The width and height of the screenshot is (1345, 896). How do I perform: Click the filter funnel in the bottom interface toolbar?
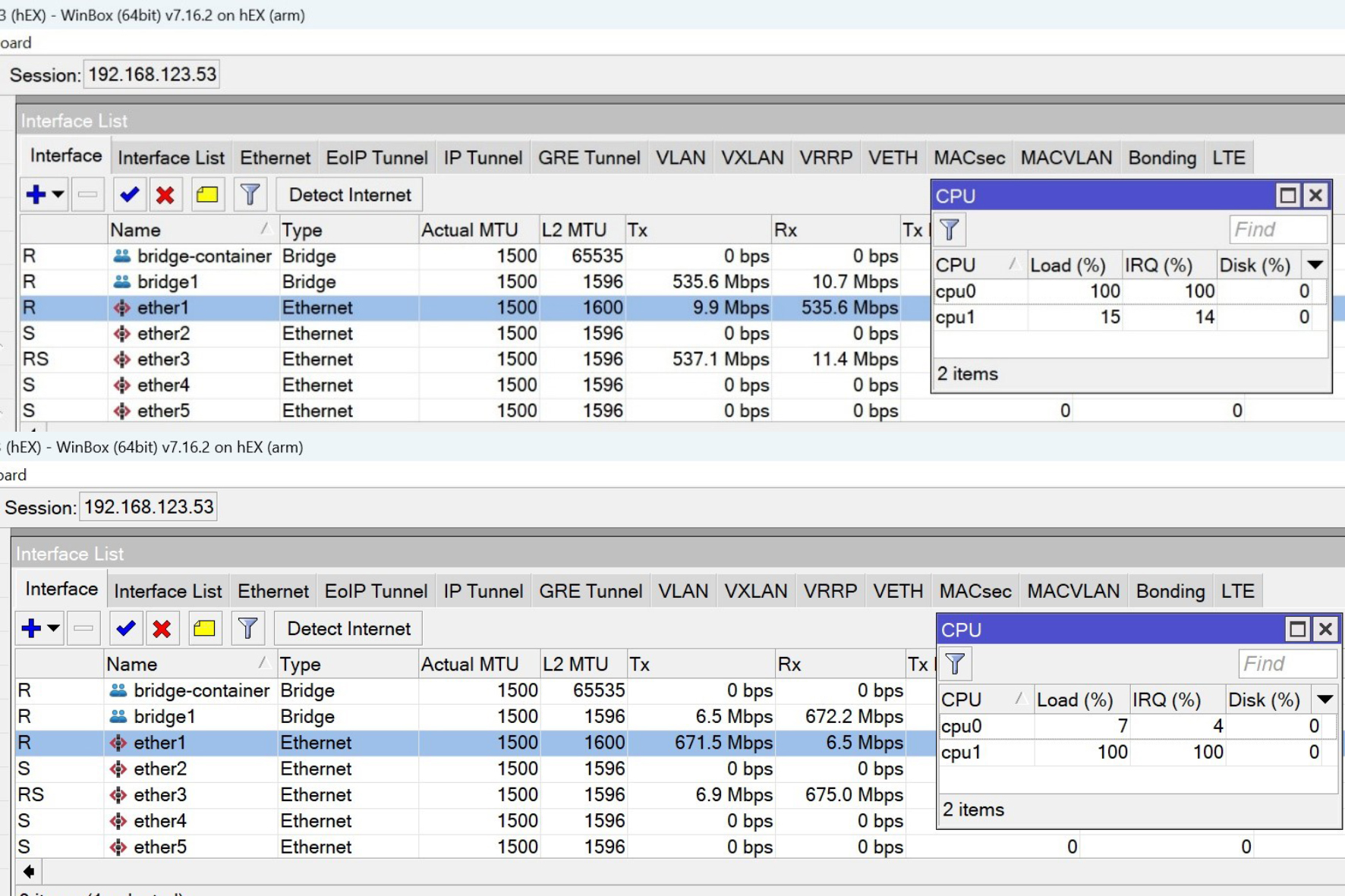tap(247, 628)
